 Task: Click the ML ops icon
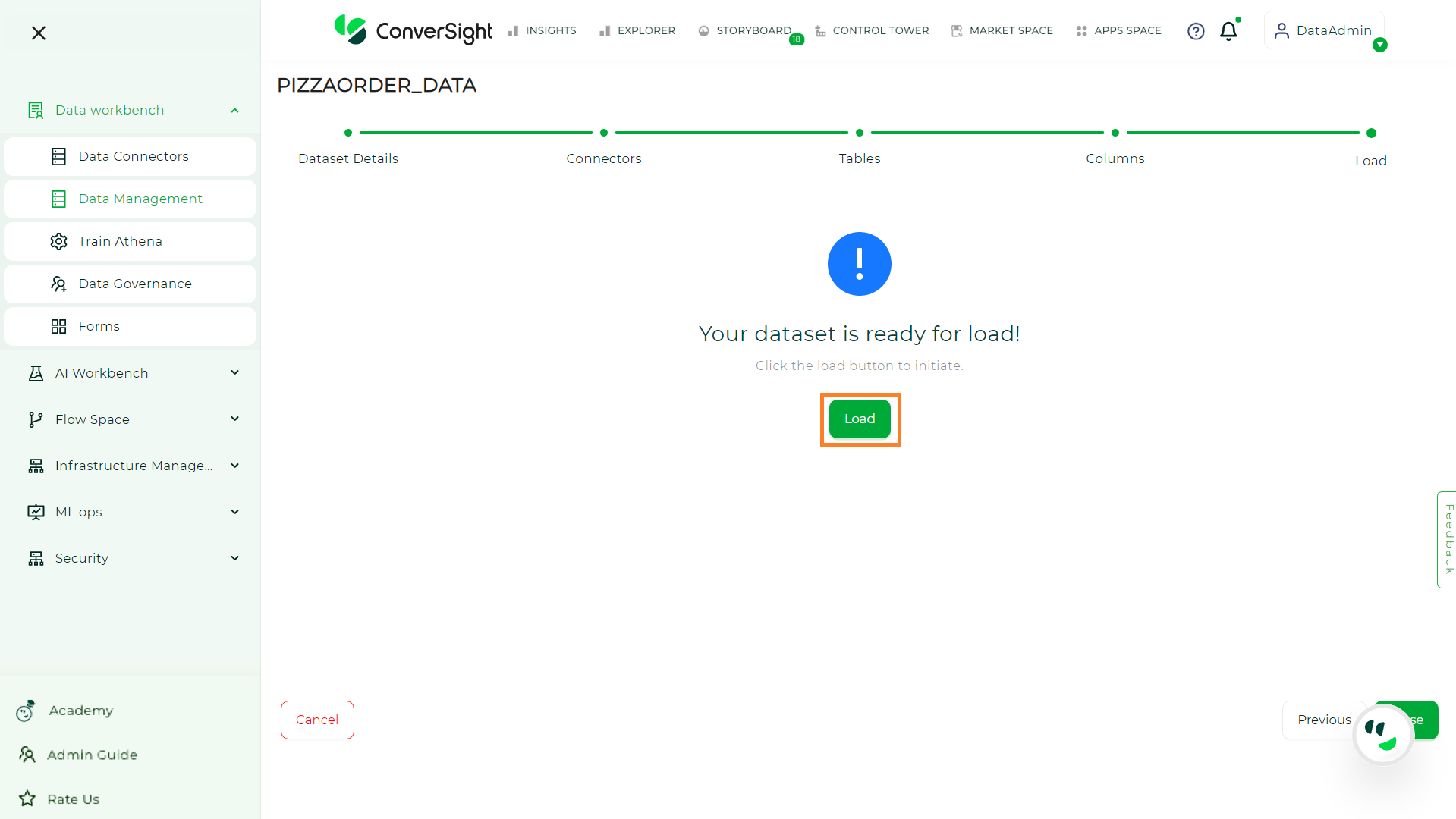pyautogui.click(x=36, y=512)
